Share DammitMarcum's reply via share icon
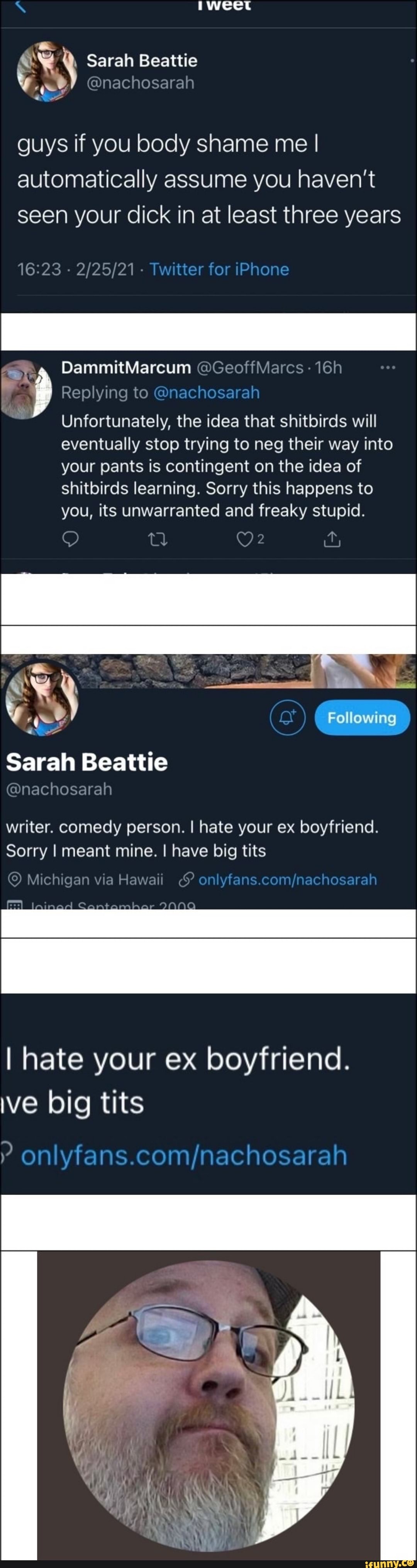This screenshot has width=417, height=1568. [x=332, y=539]
